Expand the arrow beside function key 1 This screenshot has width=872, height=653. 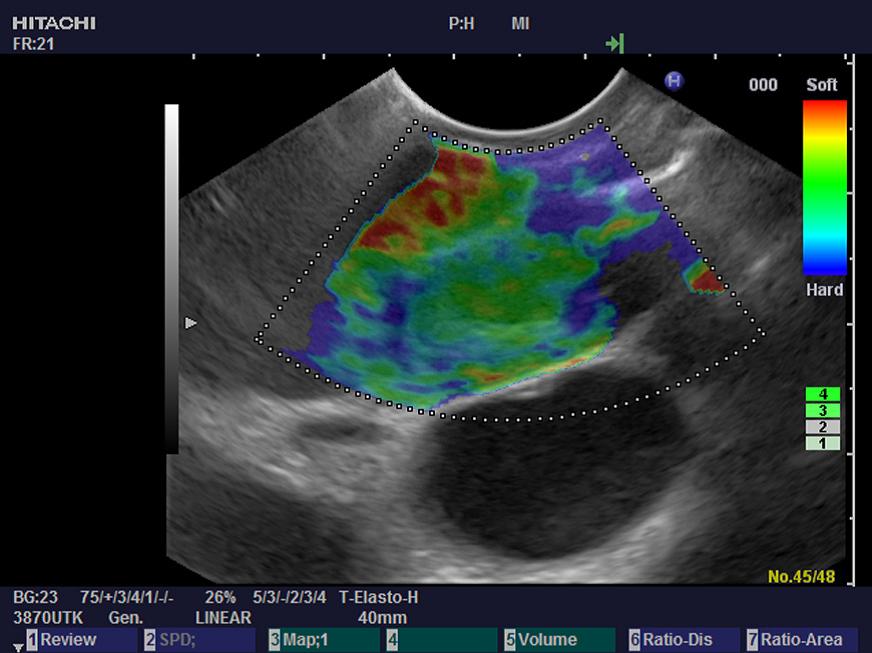click(x=18, y=647)
